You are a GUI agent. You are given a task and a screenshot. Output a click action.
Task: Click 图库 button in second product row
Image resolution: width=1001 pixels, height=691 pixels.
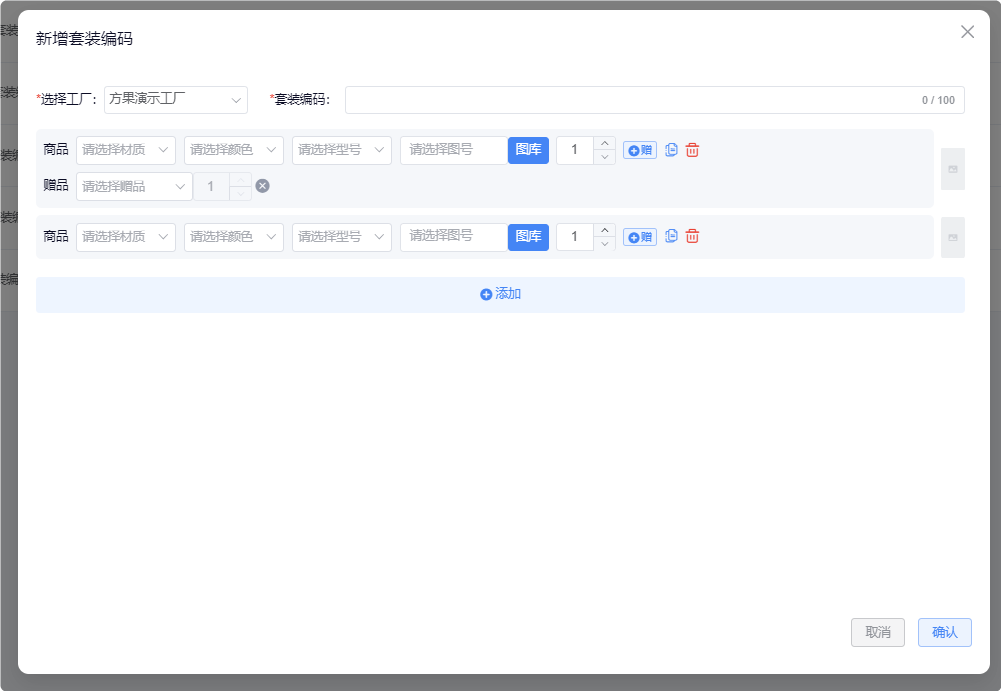click(528, 237)
